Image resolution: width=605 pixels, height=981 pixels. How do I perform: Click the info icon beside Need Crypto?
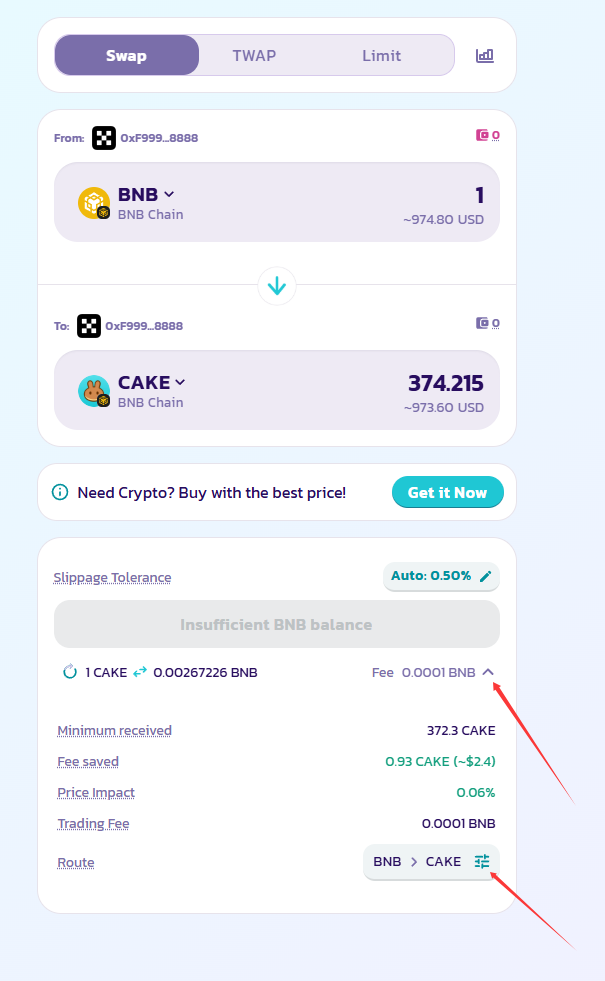(x=60, y=493)
